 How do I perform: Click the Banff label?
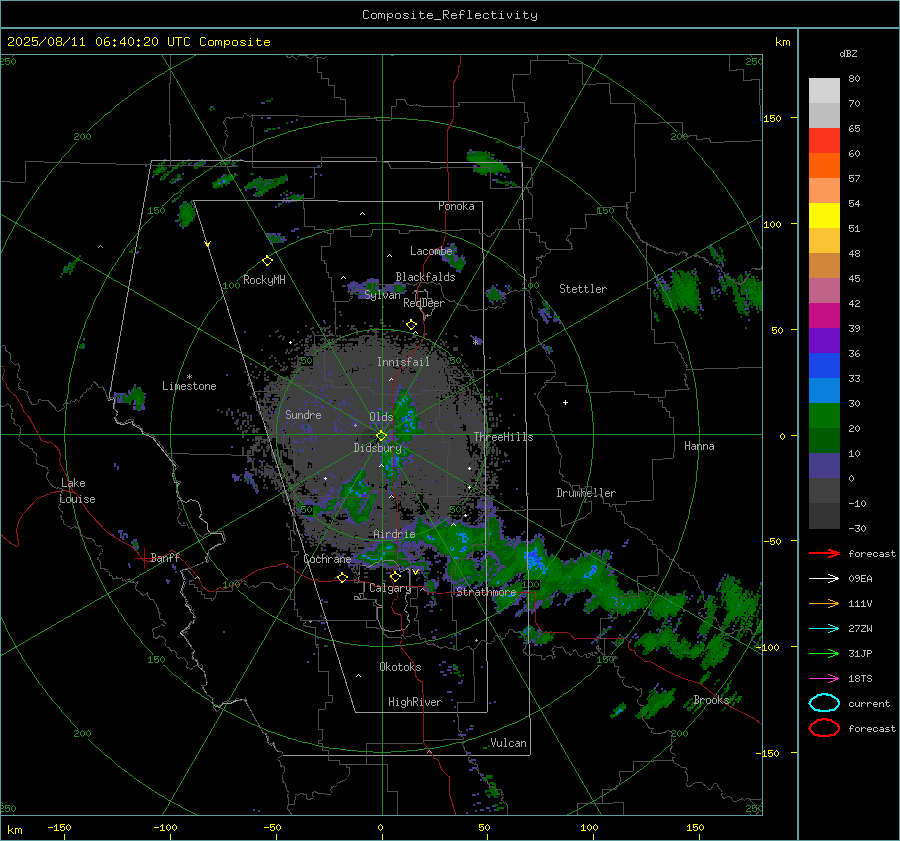click(165, 557)
